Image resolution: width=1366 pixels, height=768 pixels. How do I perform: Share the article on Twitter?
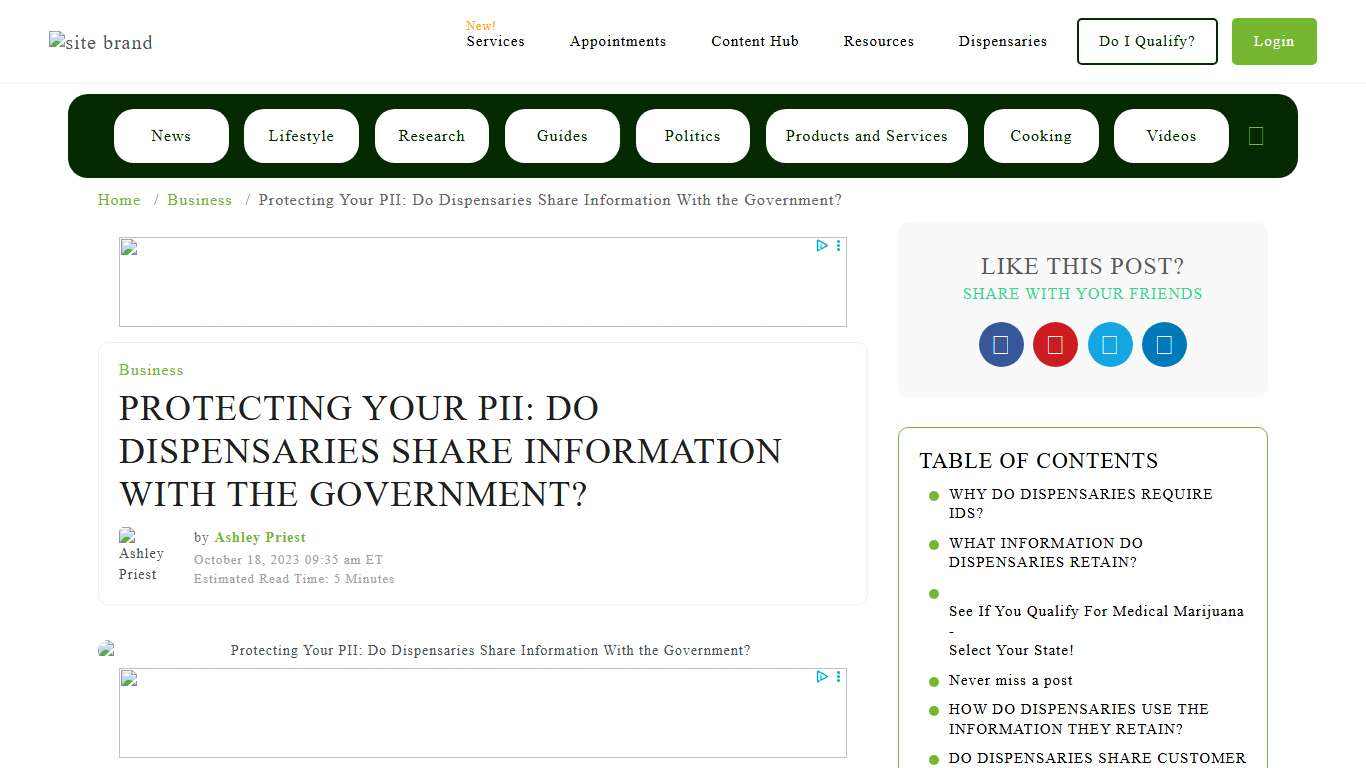click(x=1110, y=344)
